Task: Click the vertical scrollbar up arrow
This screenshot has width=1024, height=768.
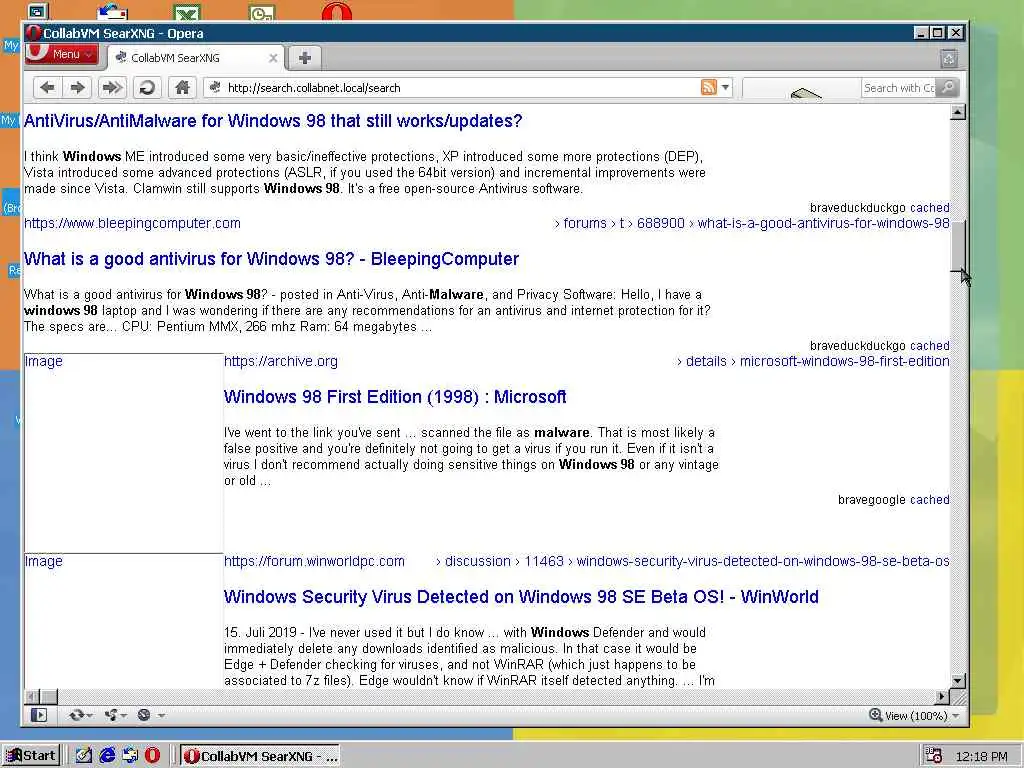Action: coord(957,112)
